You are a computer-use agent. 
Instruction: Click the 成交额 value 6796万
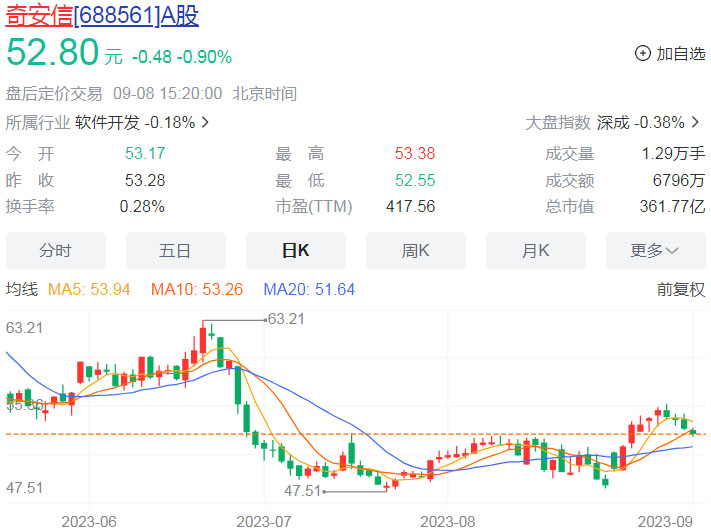click(679, 180)
